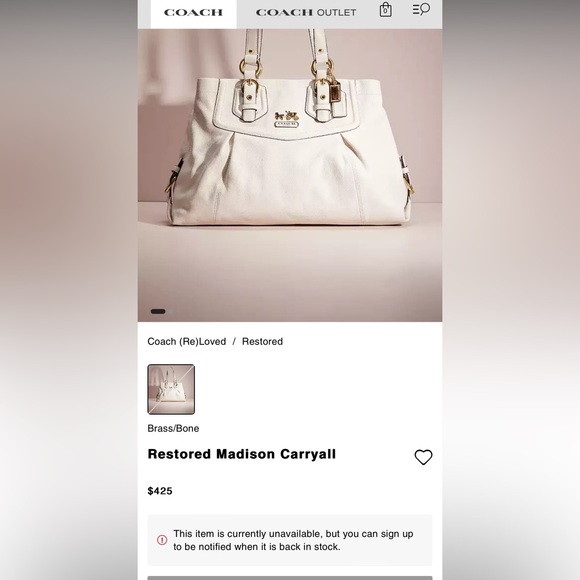Click the Restored Madison Carryall title
The image size is (580, 580).
click(242, 454)
